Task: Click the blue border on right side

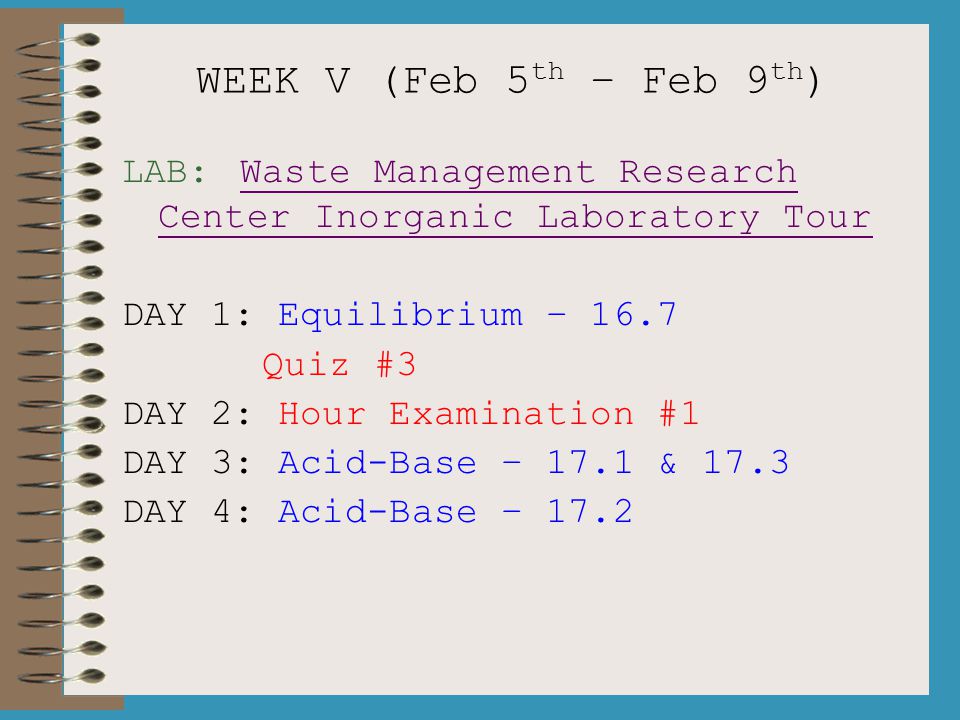Action: (944, 360)
